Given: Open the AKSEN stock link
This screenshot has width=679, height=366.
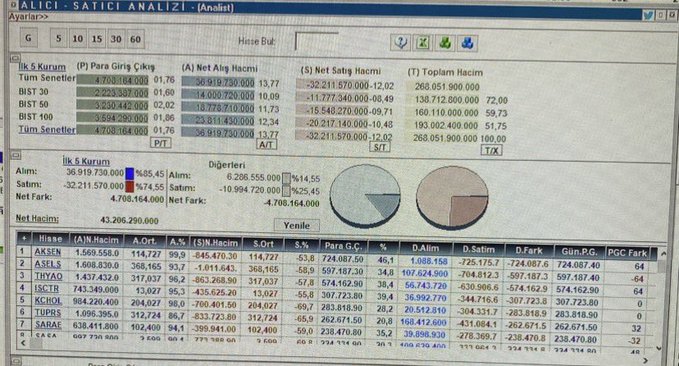Looking at the screenshot, I should coord(48,252).
